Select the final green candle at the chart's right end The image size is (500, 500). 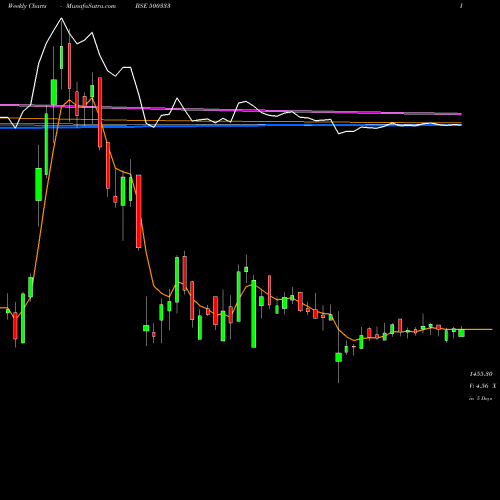[x=461, y=333]
